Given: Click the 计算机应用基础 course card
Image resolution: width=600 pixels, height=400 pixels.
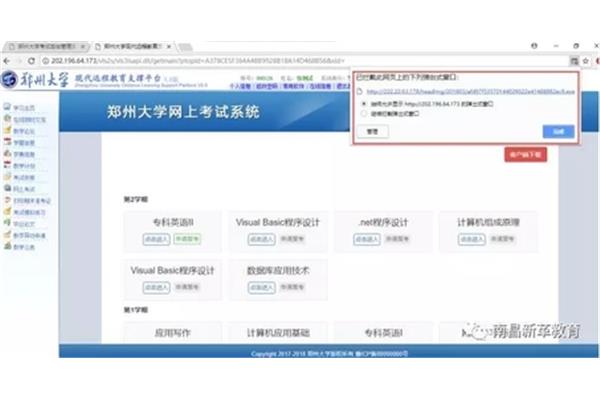Looking at the screenshot, I should click(278, 332).
